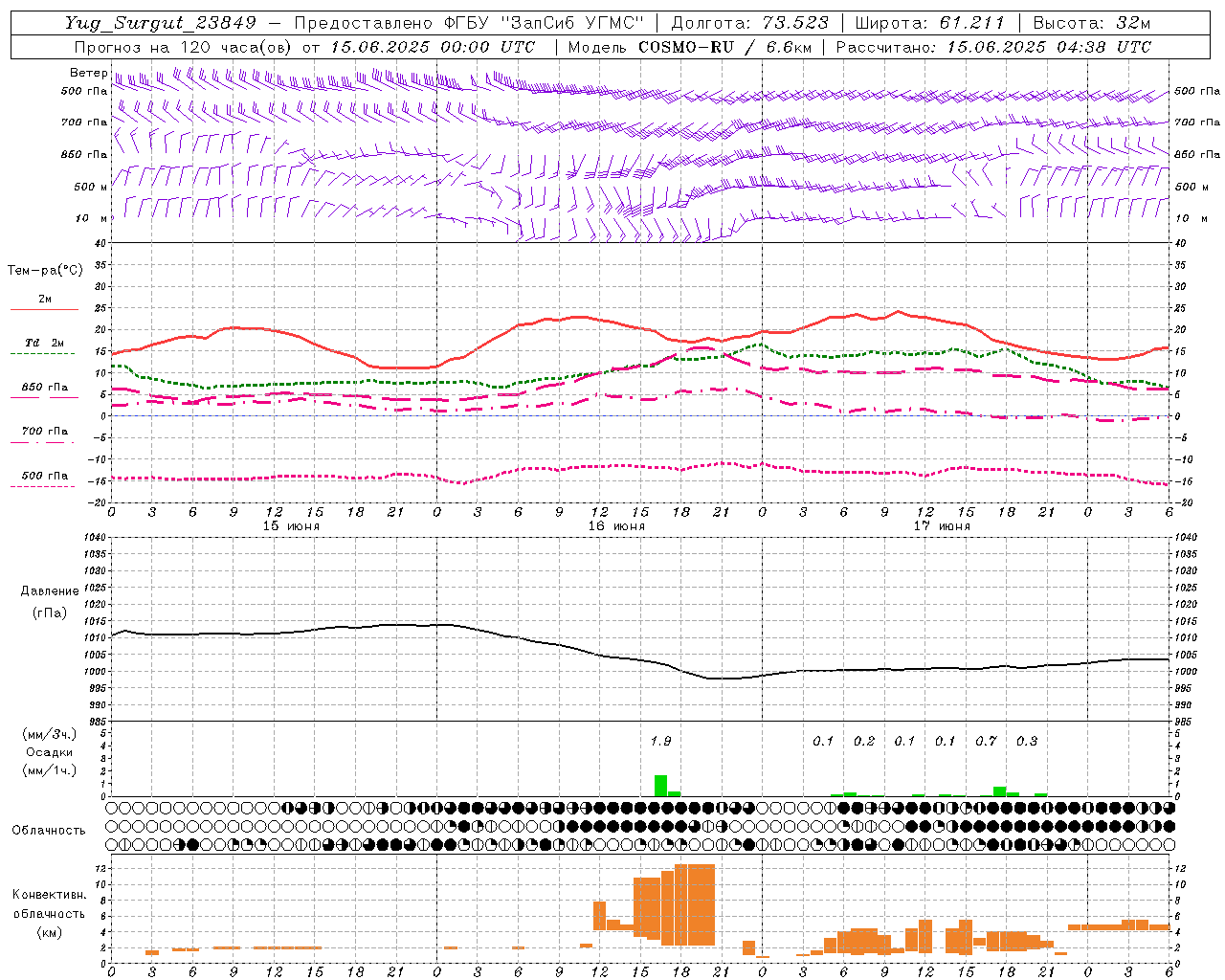The height and width of the screenshot is (980, 1225).
Task: Click 'Рассчитано: 15.06.2025 04:38 UTC' timestamp
Action: (993, 47)
